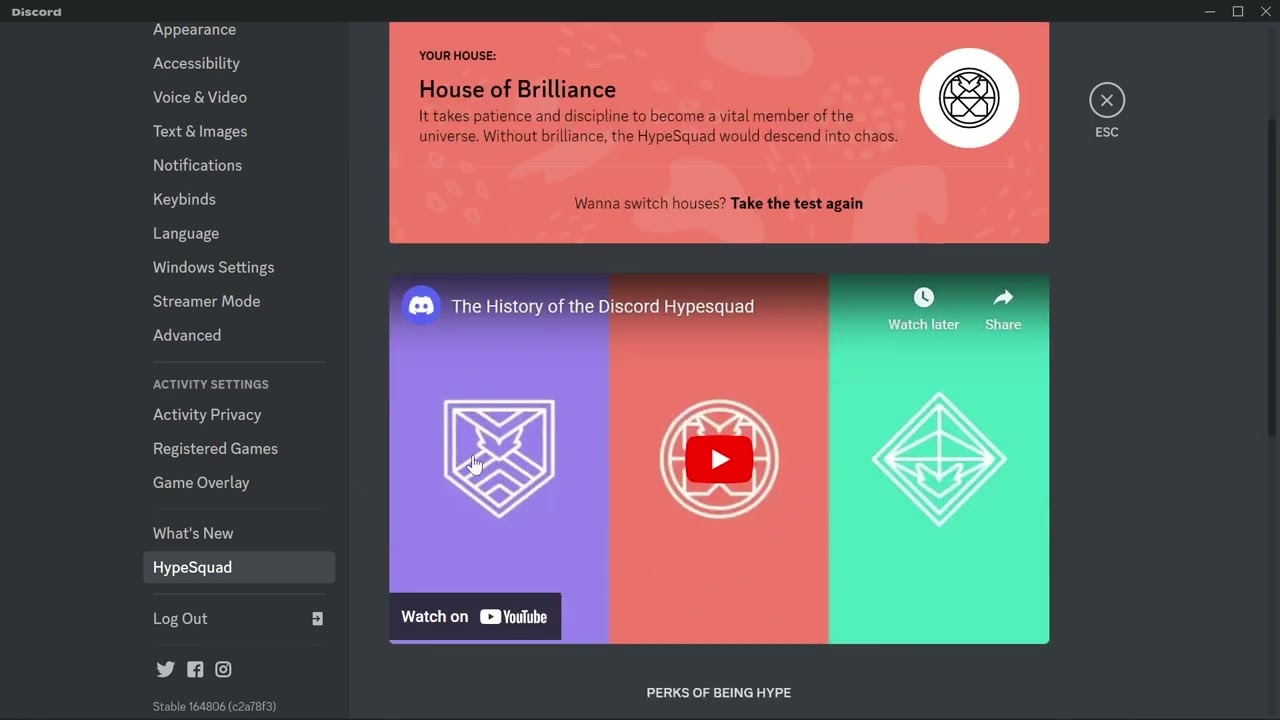Click ACTIVITY SETTINGS section header
The width and height of the screenshot is (1280, 720).
211,384
